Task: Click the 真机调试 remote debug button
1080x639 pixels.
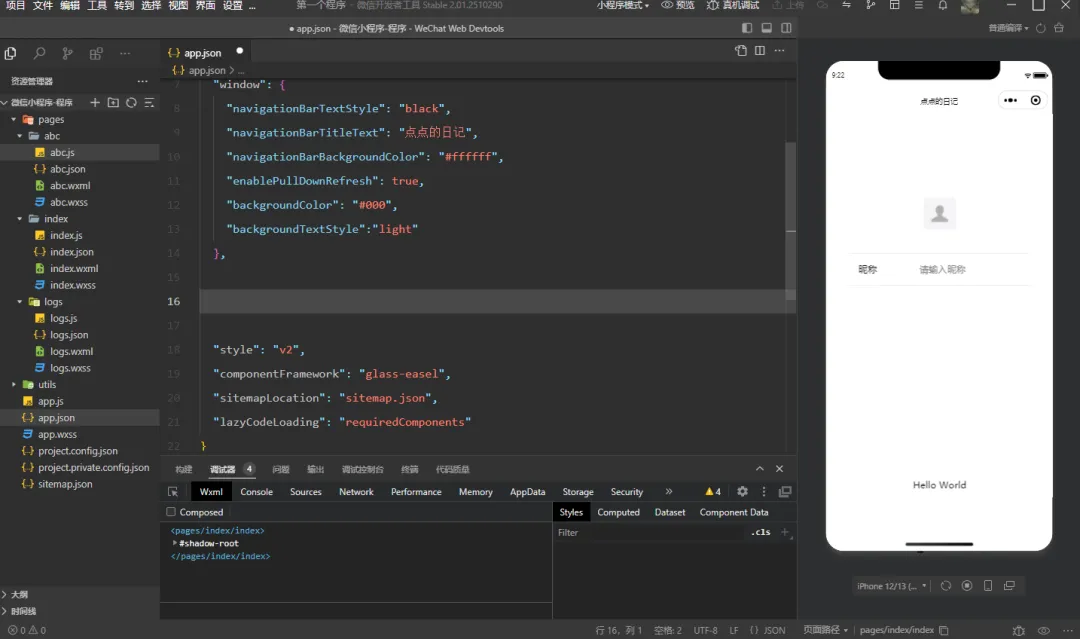Action: coord(733,6)
